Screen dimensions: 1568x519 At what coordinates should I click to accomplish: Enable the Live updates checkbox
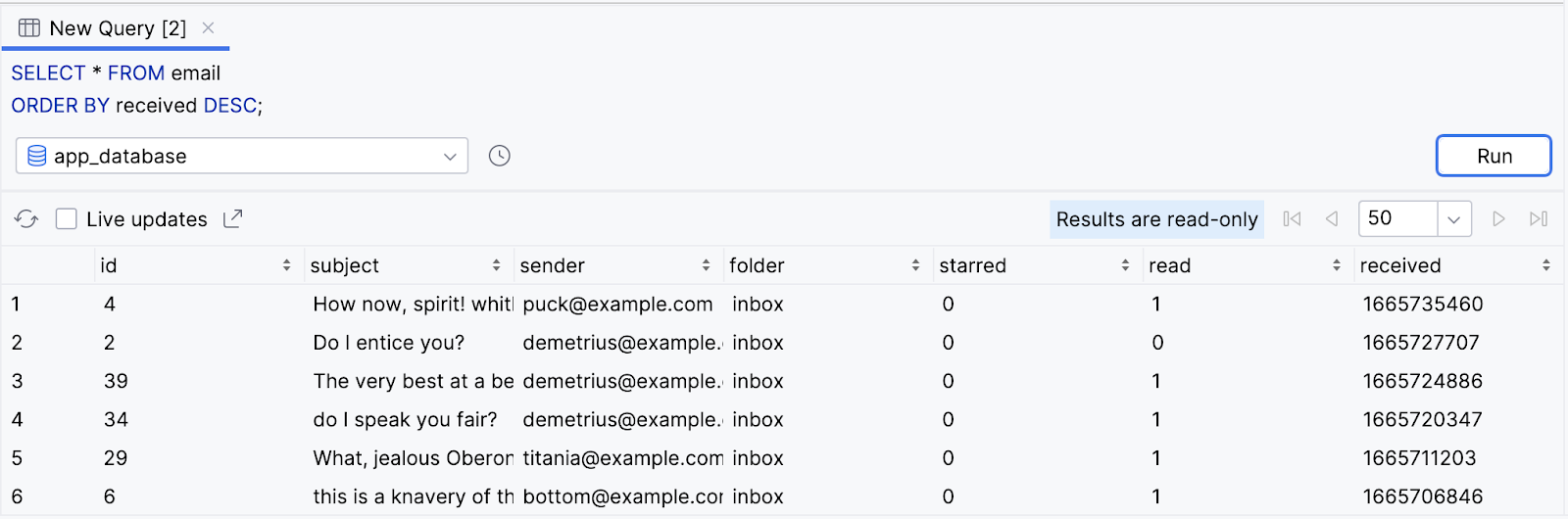coord(67,219)
